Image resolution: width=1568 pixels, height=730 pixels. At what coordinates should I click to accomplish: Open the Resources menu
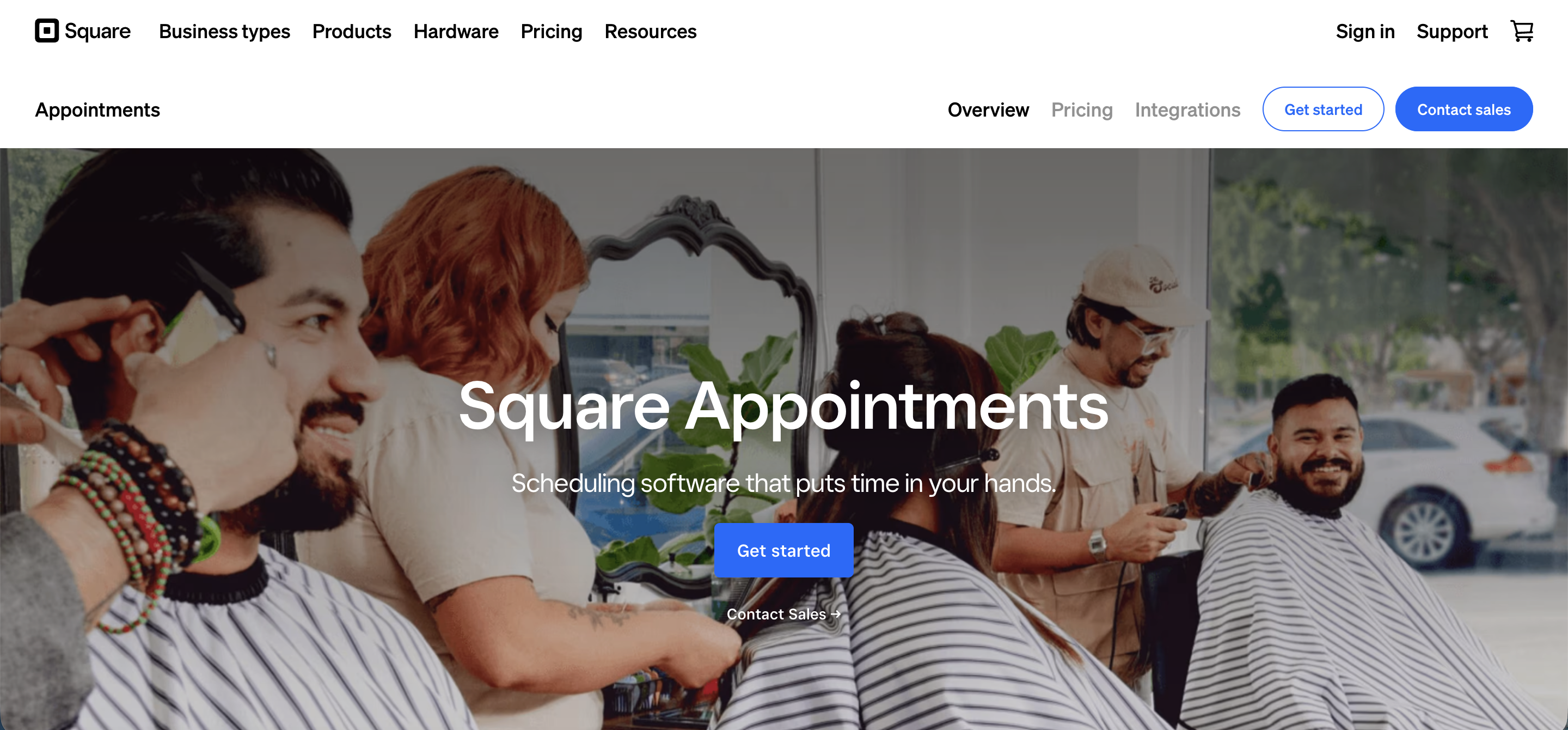[650, 31]
